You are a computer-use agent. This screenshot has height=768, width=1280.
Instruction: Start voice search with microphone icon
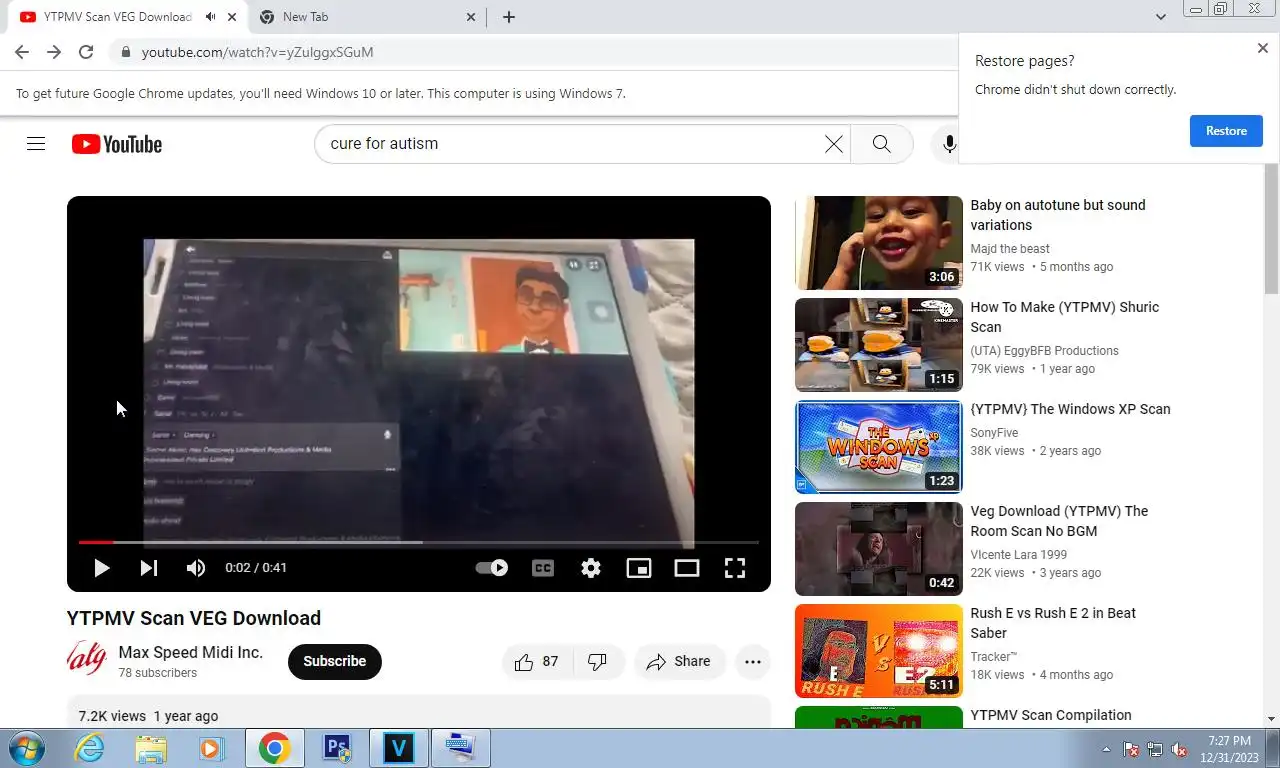coord(948,144)
